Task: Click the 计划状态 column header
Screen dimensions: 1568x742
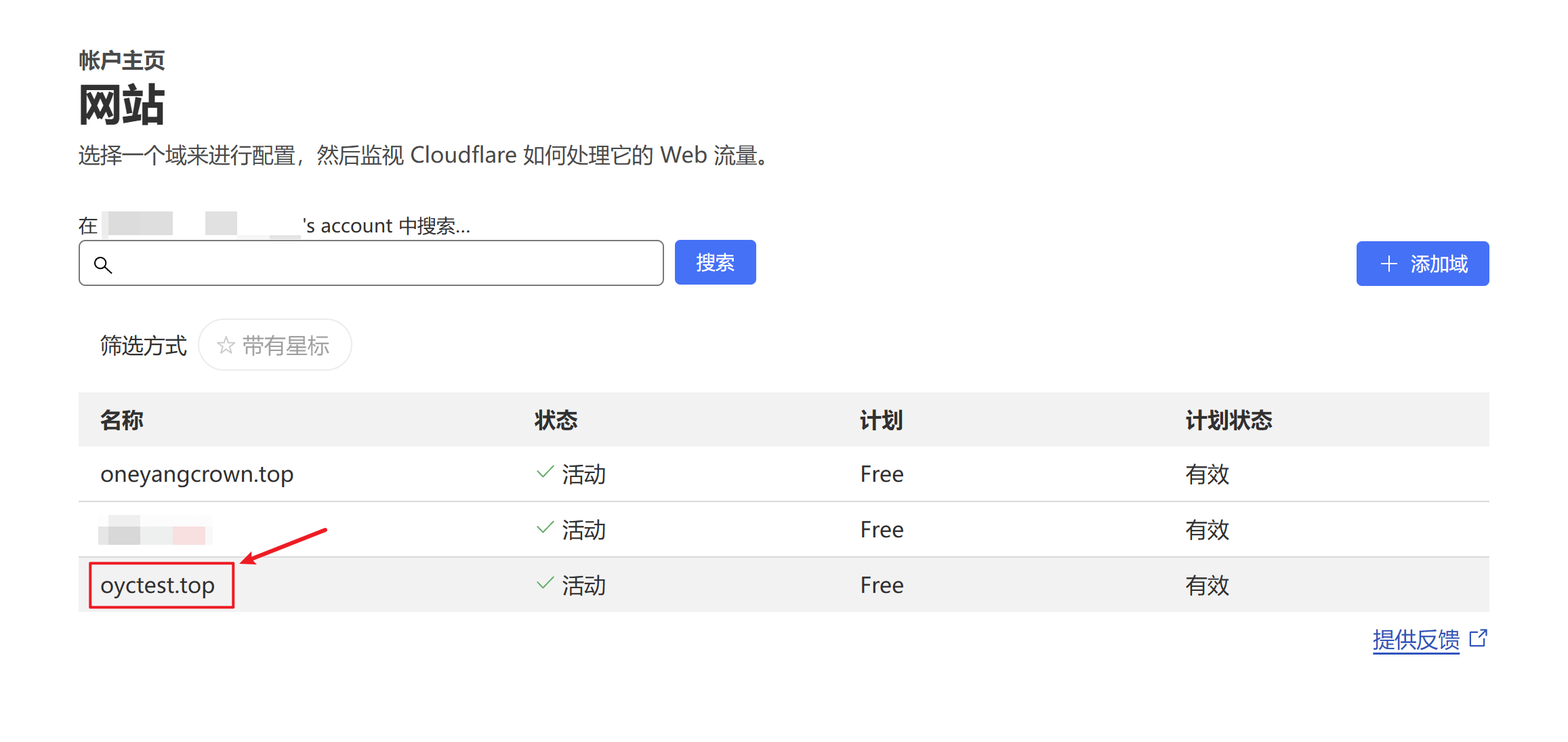Action: point(1229,420)
